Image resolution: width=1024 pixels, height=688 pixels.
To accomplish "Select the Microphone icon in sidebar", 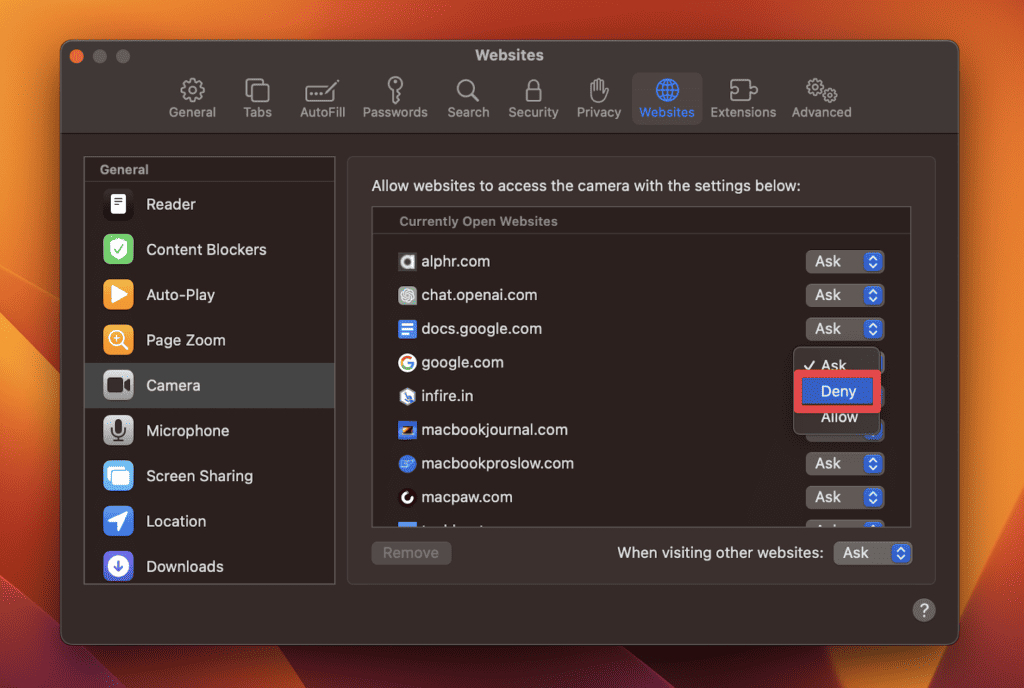I will tap(118, 431).
